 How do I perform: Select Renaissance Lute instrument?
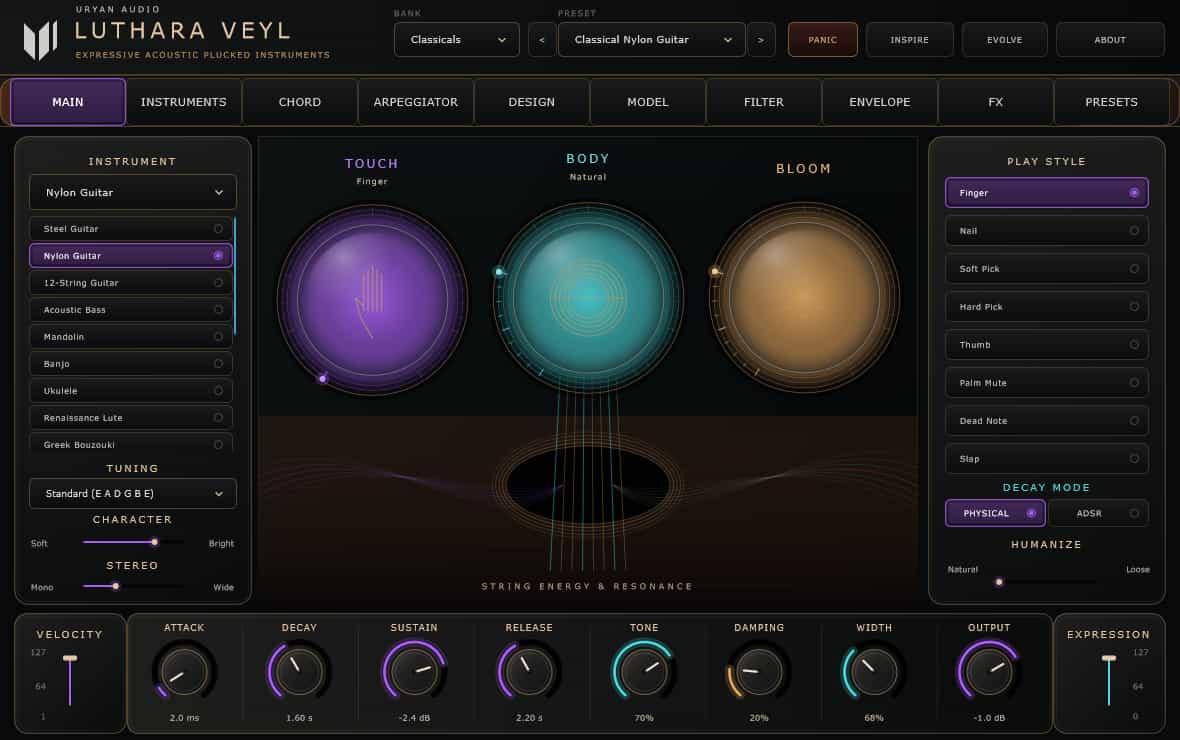131,418
